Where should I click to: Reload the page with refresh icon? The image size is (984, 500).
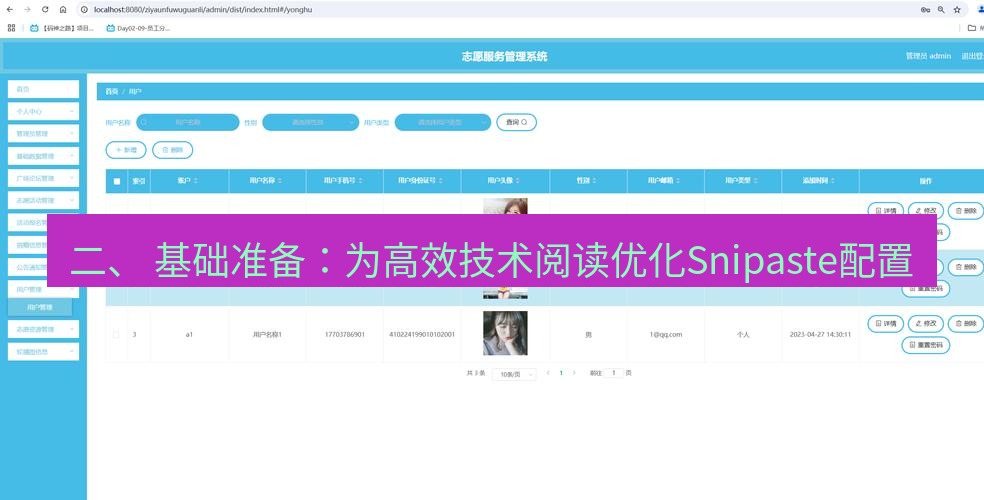[45, 9]
